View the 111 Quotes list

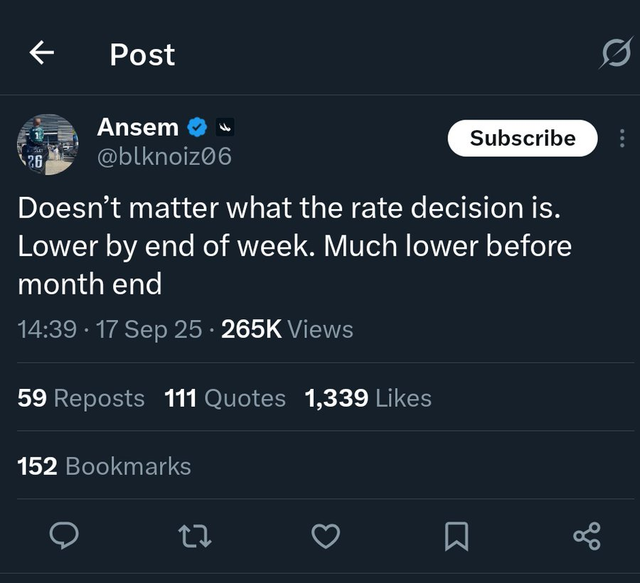(x=225, y=398)
